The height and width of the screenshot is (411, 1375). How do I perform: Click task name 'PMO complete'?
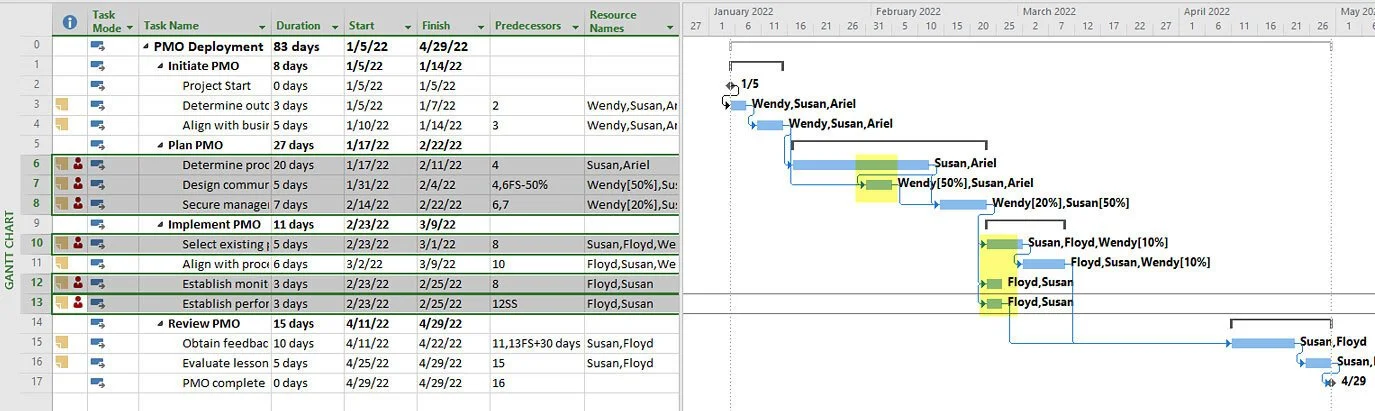222,382
